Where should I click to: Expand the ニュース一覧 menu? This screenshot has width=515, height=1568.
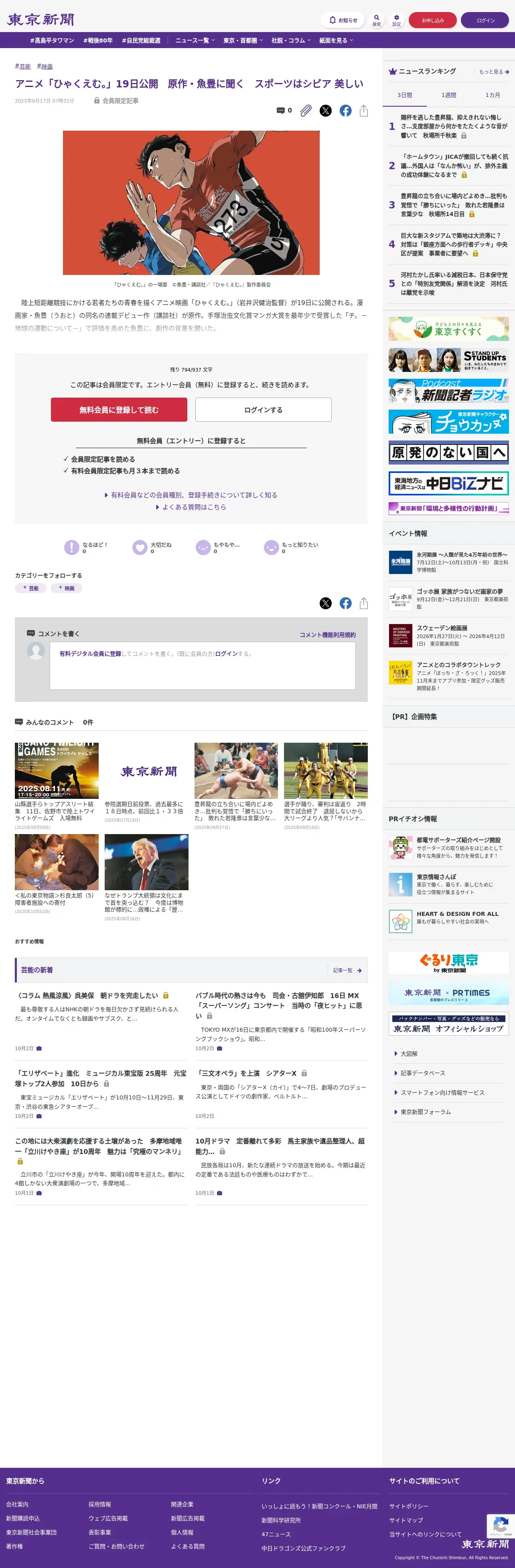point(195,41)
